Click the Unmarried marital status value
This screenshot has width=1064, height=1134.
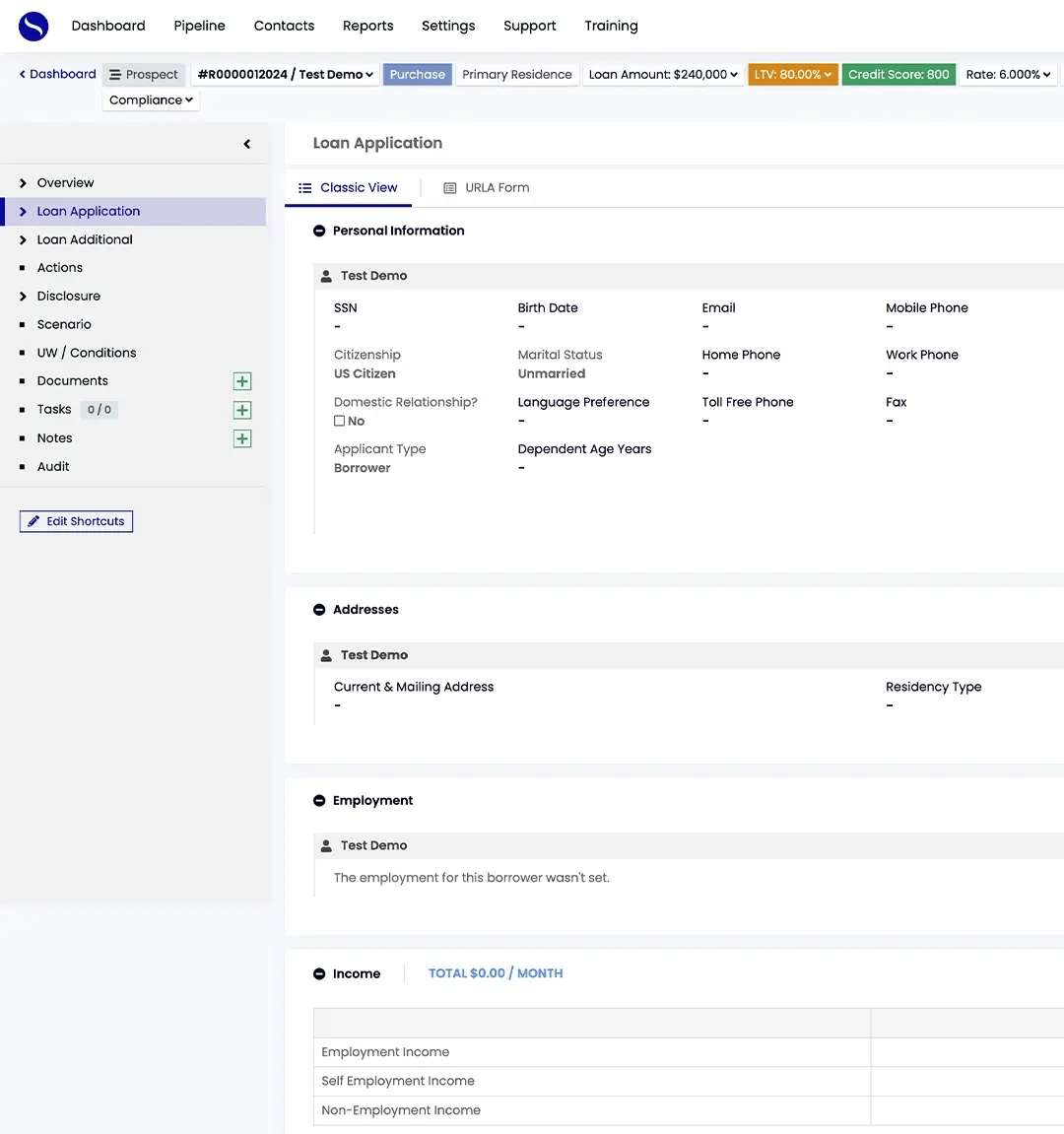point(551,374)
